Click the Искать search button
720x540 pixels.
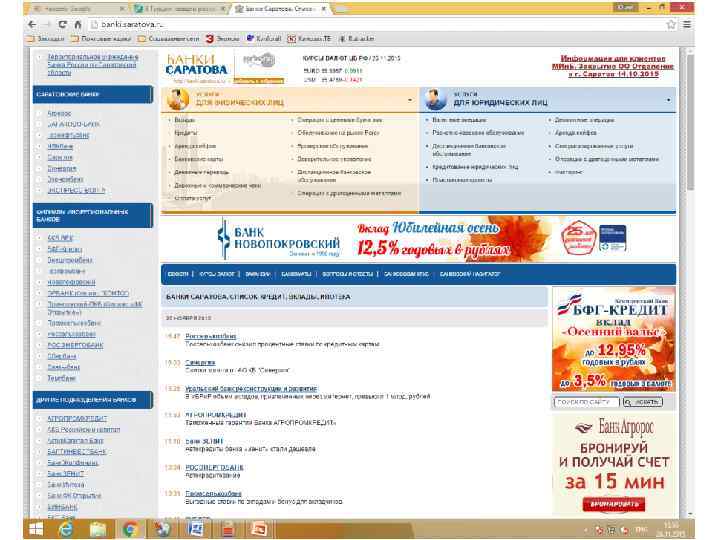point(642,402)
